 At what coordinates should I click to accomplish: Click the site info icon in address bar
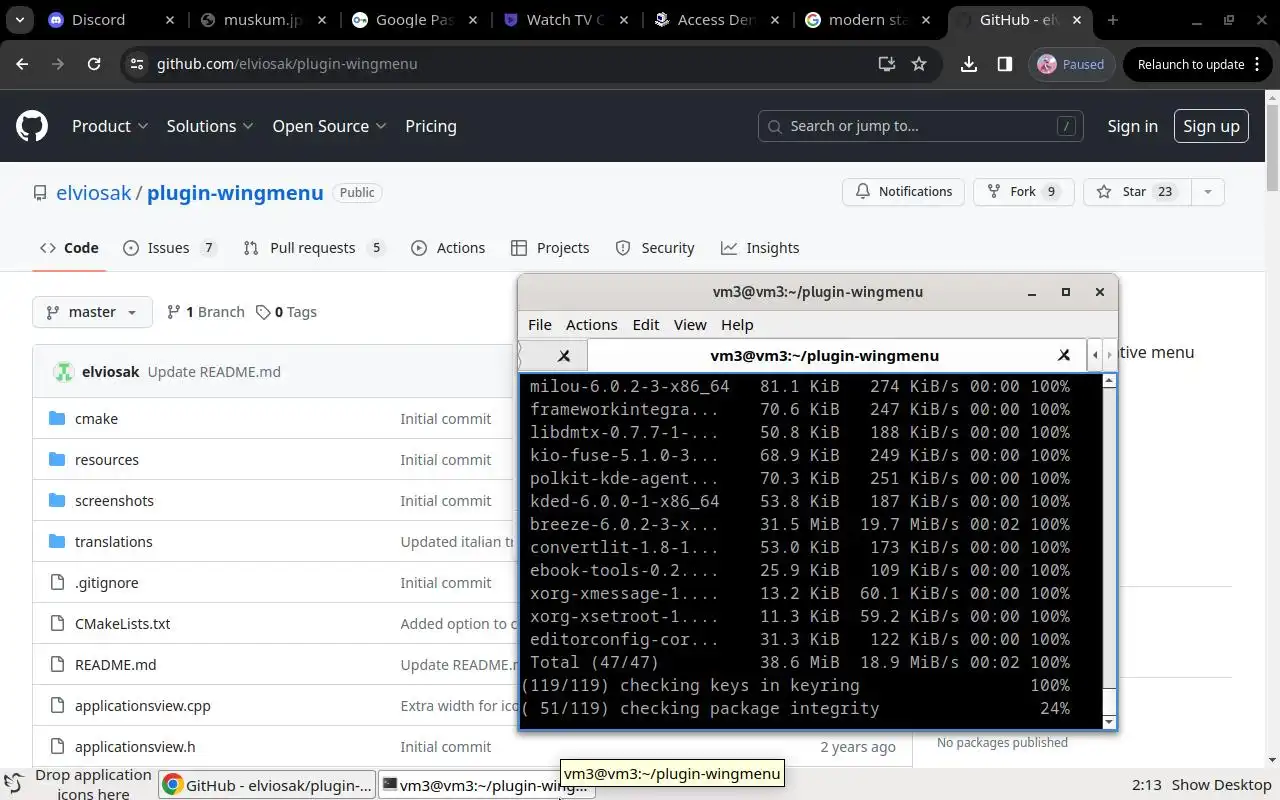click(137, 64)
